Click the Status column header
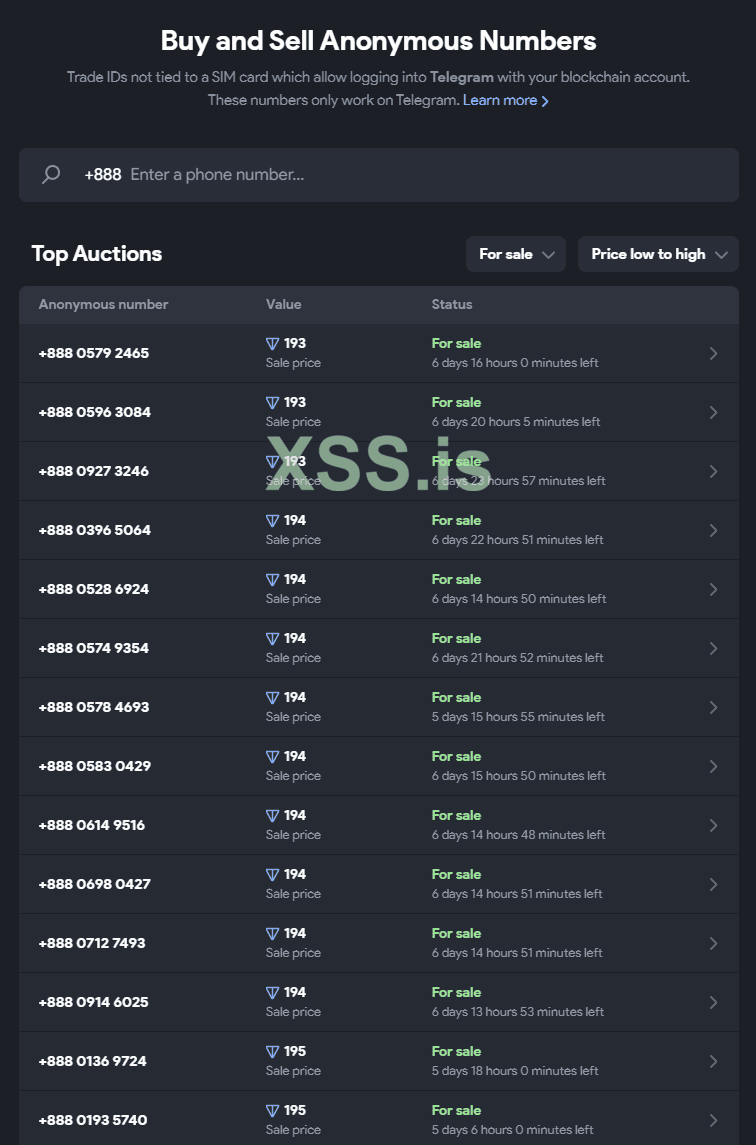Image resolution: width=756 pixels, height=1145 pixels. click(x=452, y=304)
